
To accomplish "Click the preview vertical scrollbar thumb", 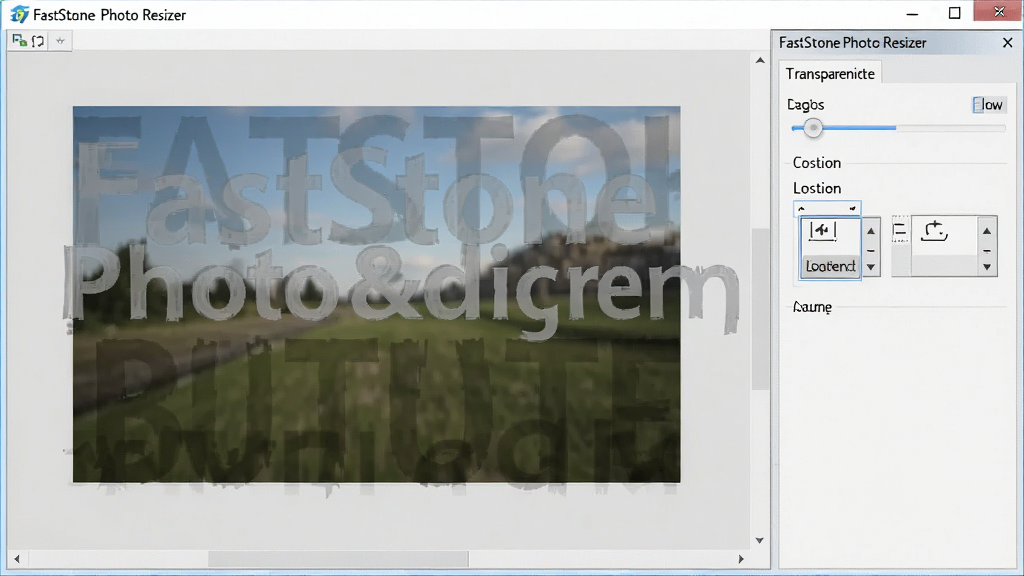I will [x=760, y=309].
